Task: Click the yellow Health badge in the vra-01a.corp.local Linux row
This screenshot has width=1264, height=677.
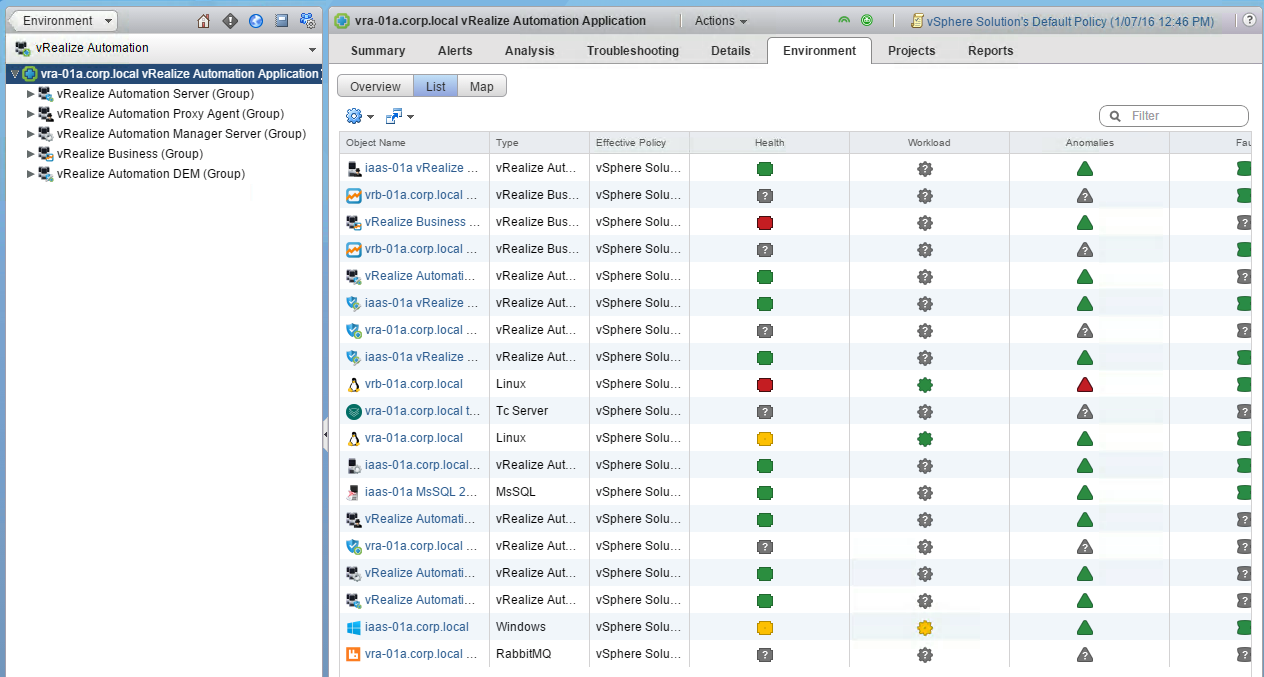Action: [765, 438]
